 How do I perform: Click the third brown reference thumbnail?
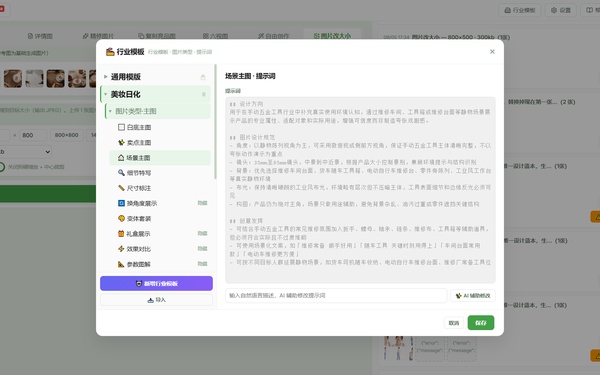coord(55,78)
